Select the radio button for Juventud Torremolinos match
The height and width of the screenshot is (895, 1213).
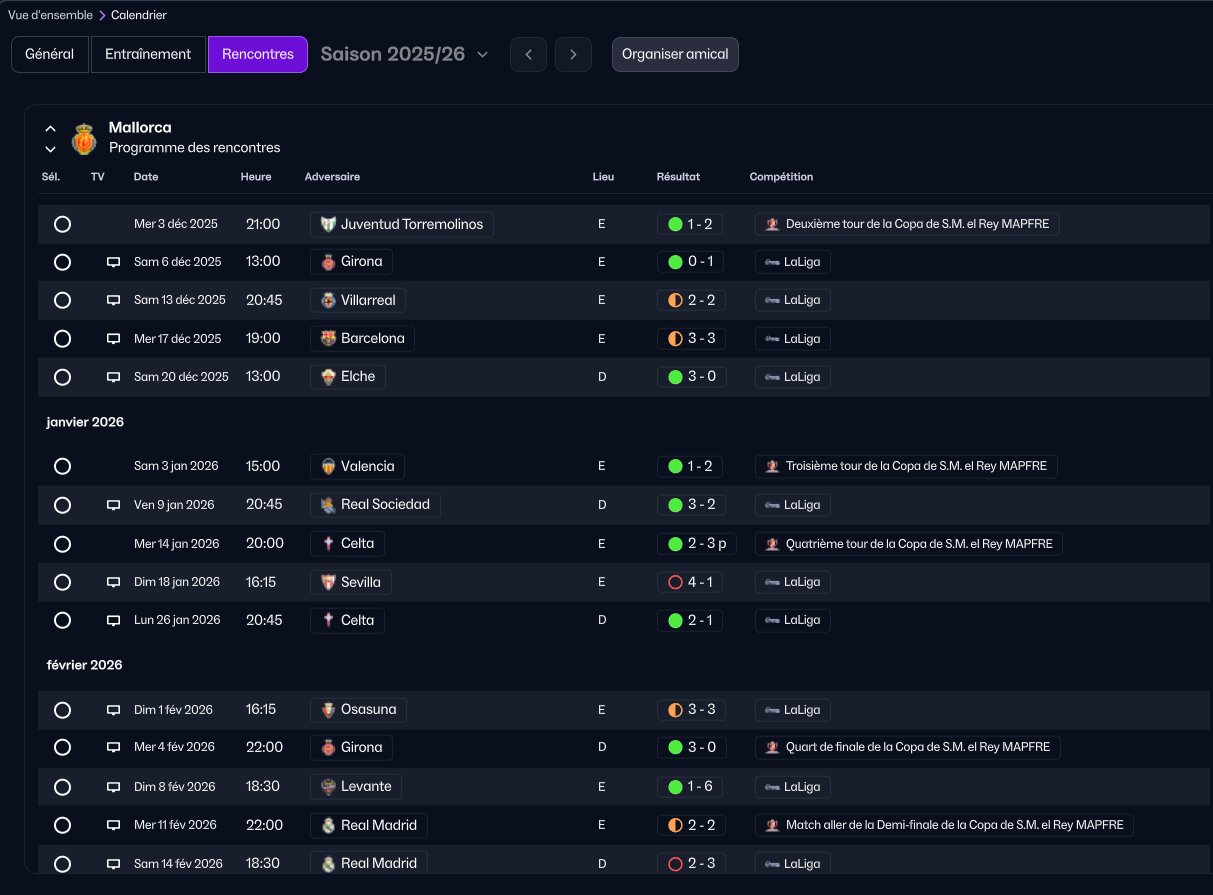[x=62, y=224]
